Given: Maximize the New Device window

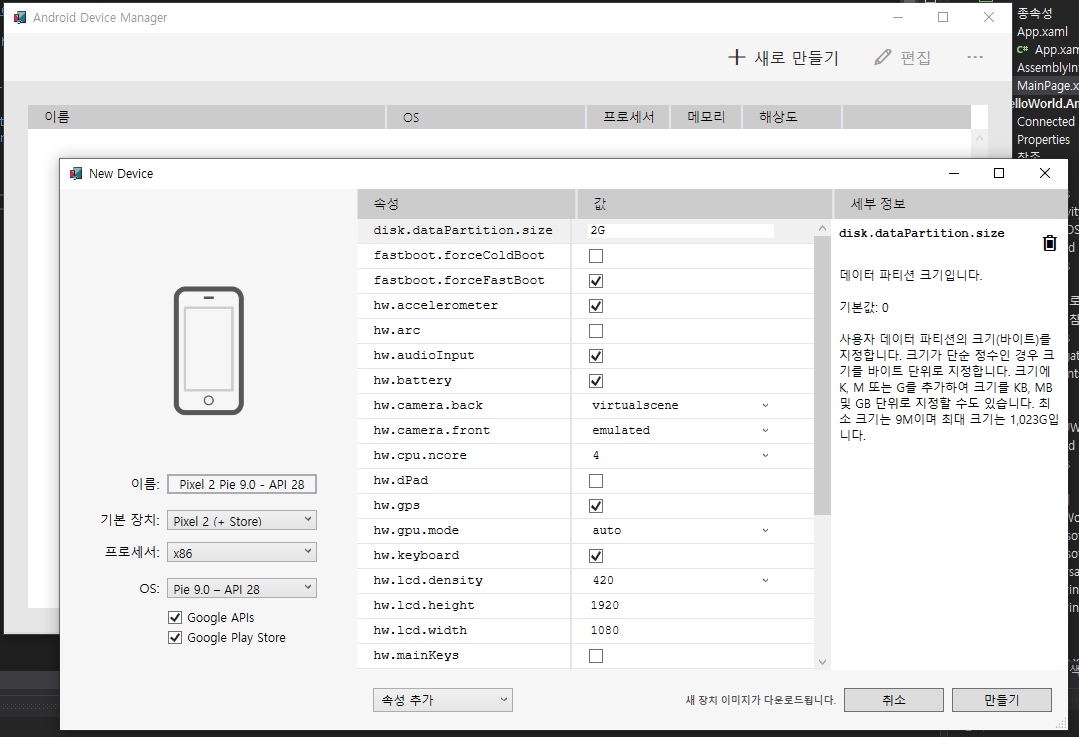Looking at the screenshot, I should coord(998,173).
